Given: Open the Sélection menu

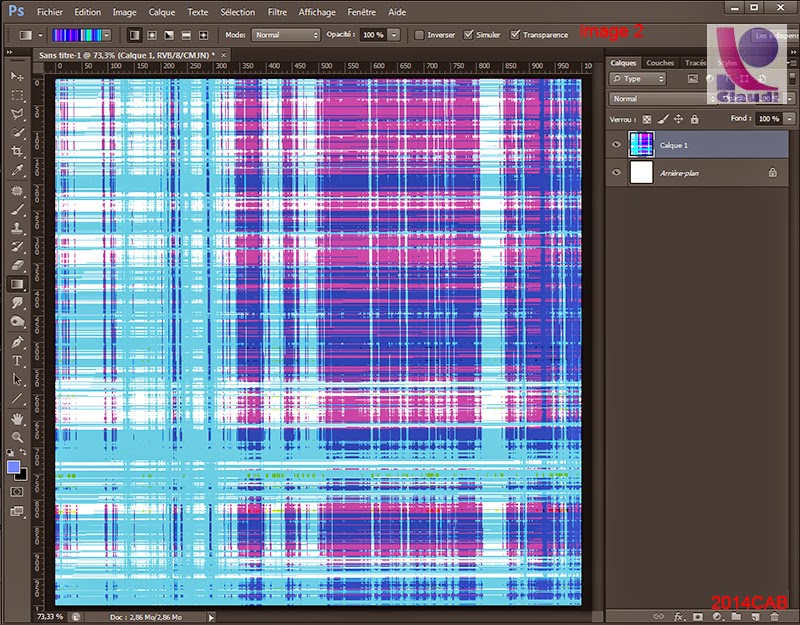Looking at the screenshot, I should tap(237, 12).
